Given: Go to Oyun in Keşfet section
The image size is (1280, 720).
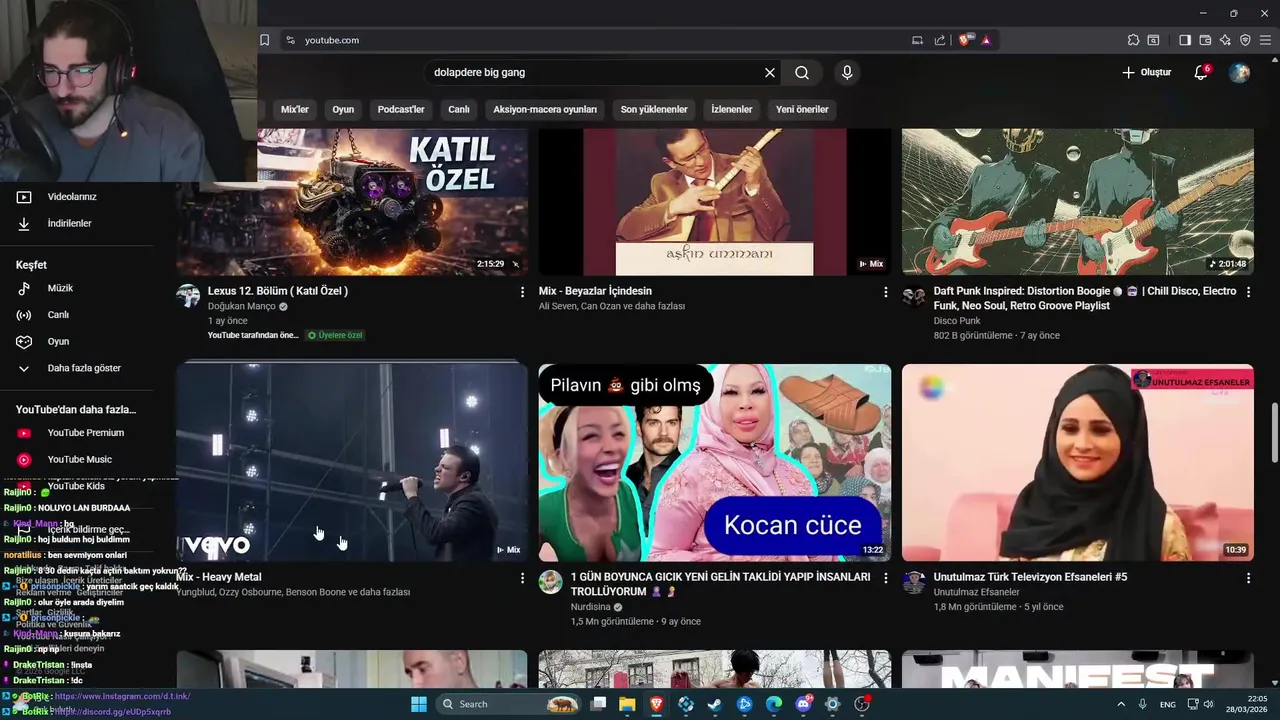Looking at the screenshot, I should pyautogui.click(x=58, y=342).
